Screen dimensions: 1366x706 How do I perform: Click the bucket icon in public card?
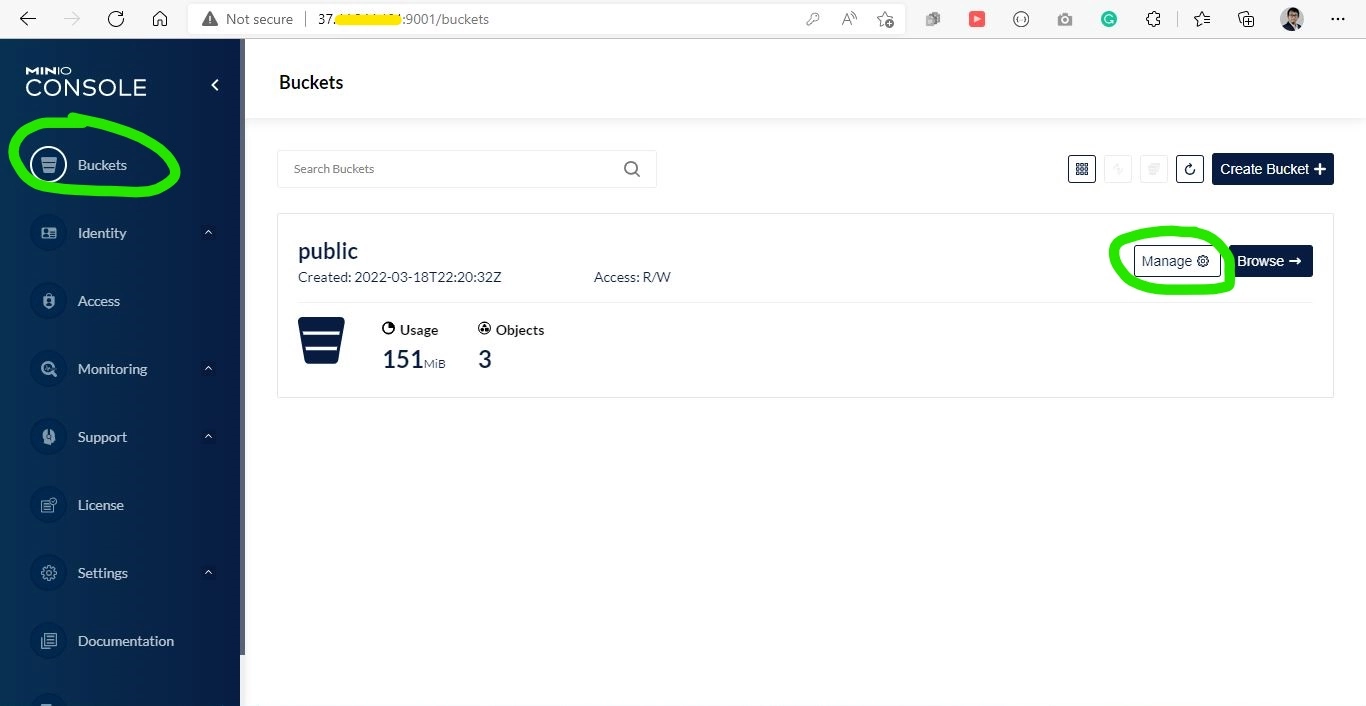tap(321, 340)
